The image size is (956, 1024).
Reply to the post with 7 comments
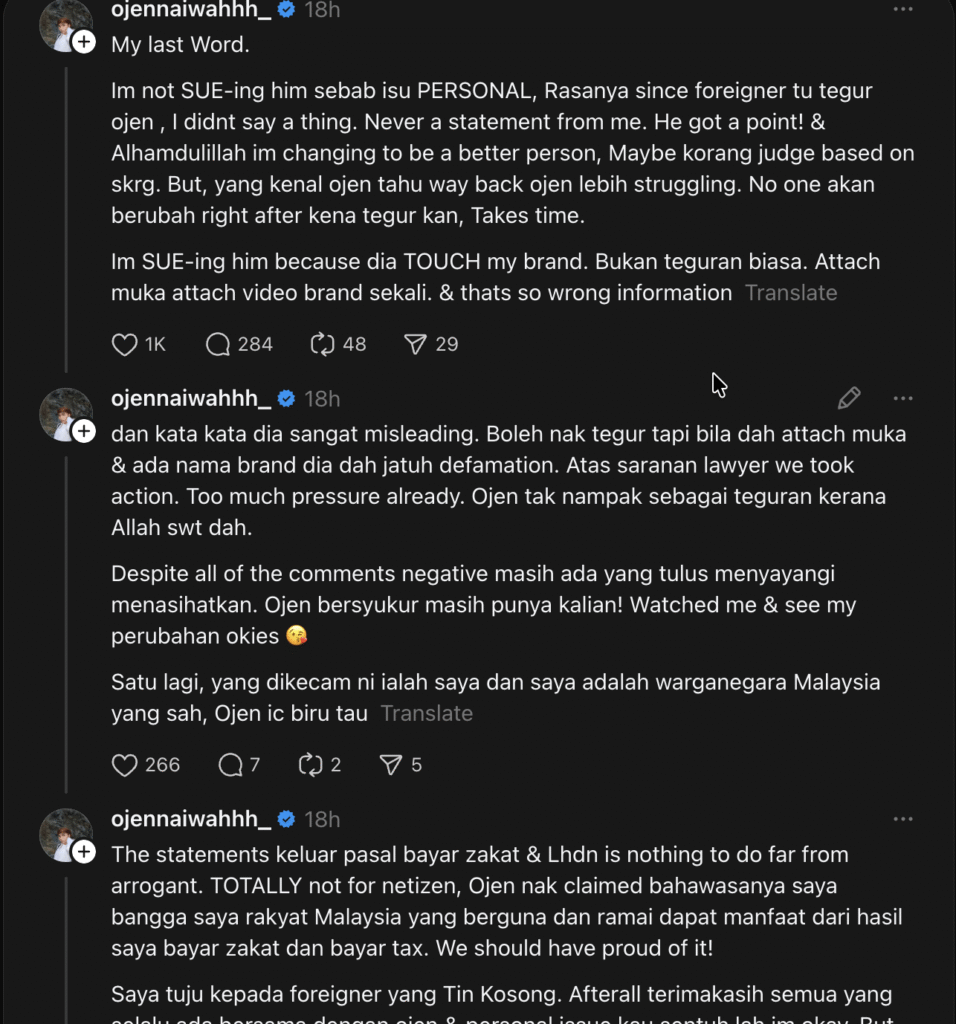[230, 766]
